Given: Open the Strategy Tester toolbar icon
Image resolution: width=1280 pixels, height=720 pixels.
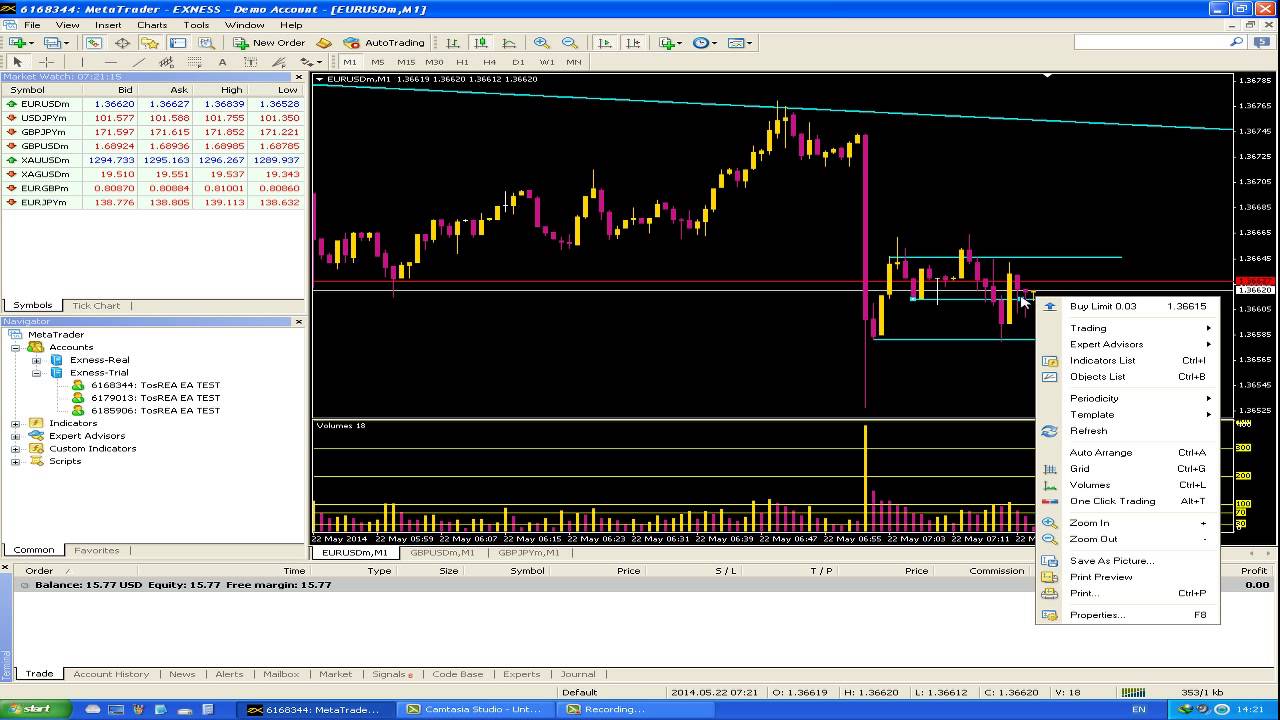Looking at the screenshot, I should tap(206, 43).
